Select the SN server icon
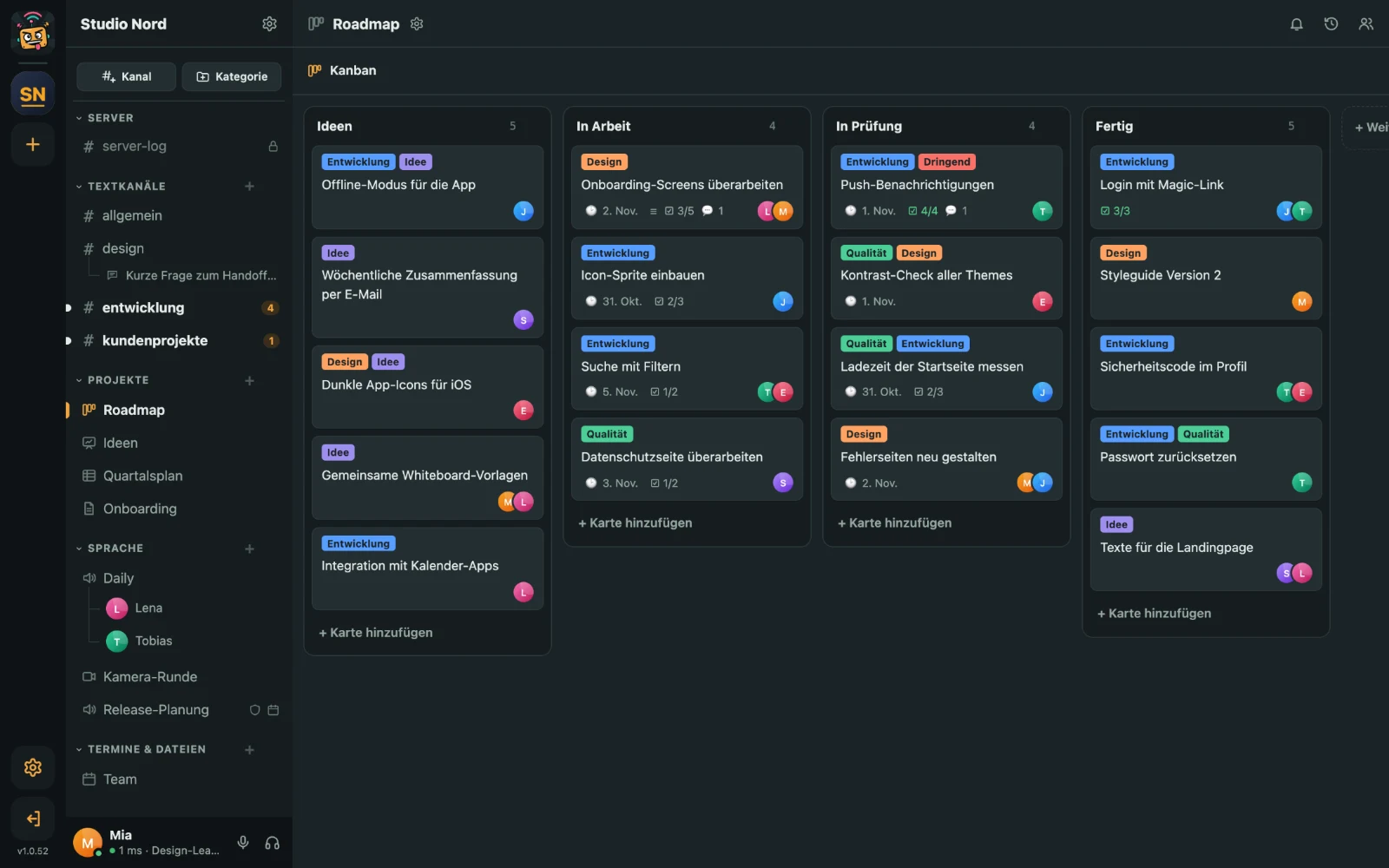Viewport: 1389px width, 868px height. pos(33,94)
